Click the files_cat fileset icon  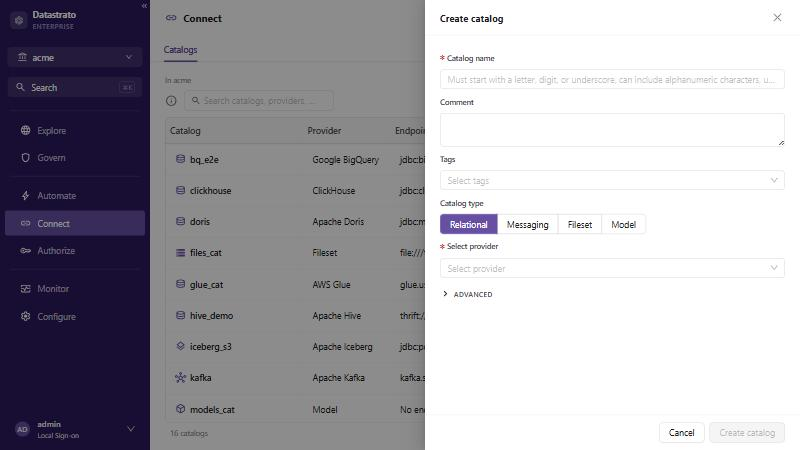click(x=181, y=253)
